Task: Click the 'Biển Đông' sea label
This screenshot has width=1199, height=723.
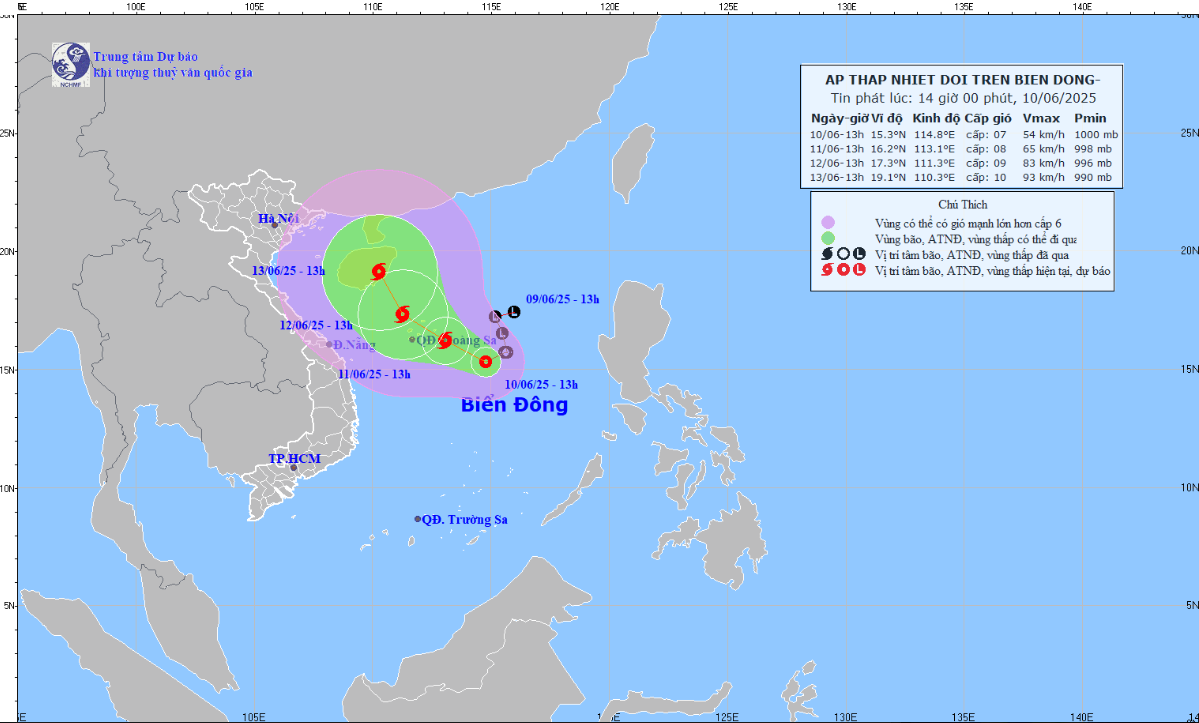Action: click(x=515, y=404)
